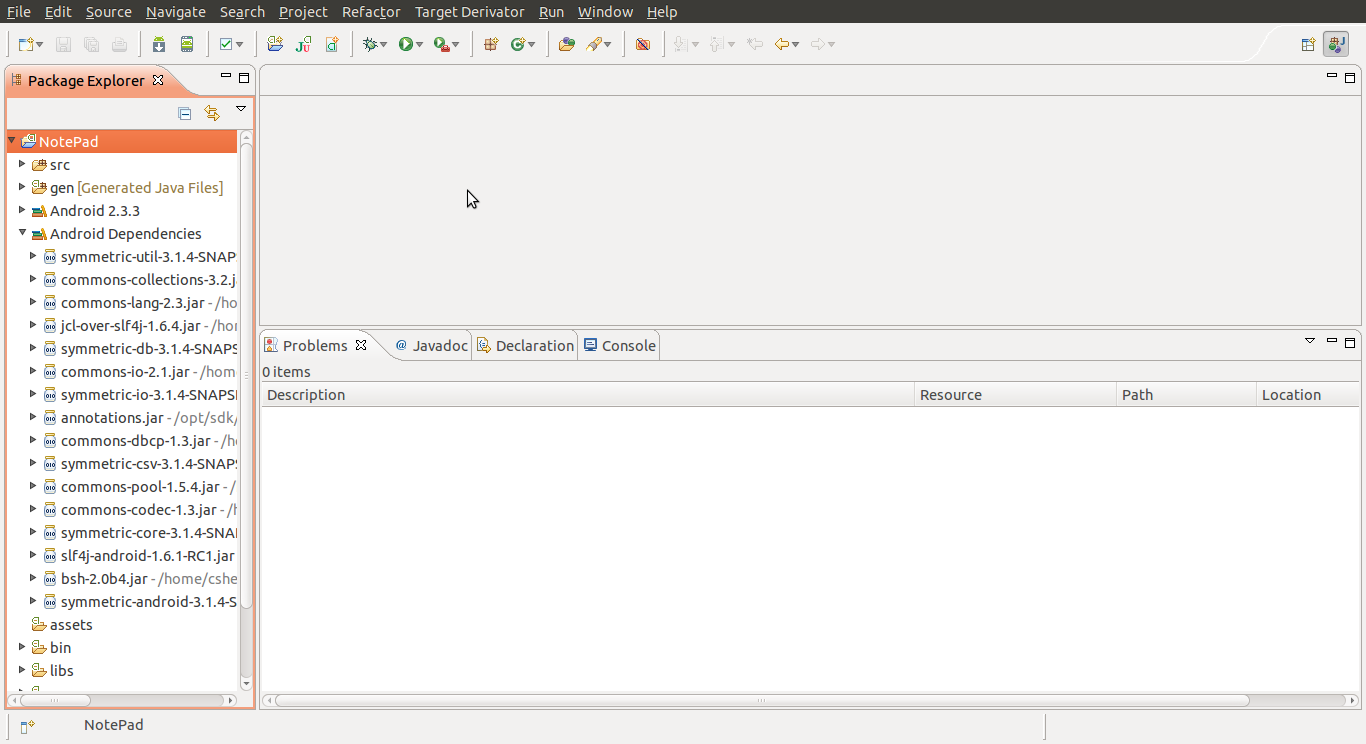Click the Open Type folder icon
Viewport: 1366px width, 744px height.
[566, 44]
